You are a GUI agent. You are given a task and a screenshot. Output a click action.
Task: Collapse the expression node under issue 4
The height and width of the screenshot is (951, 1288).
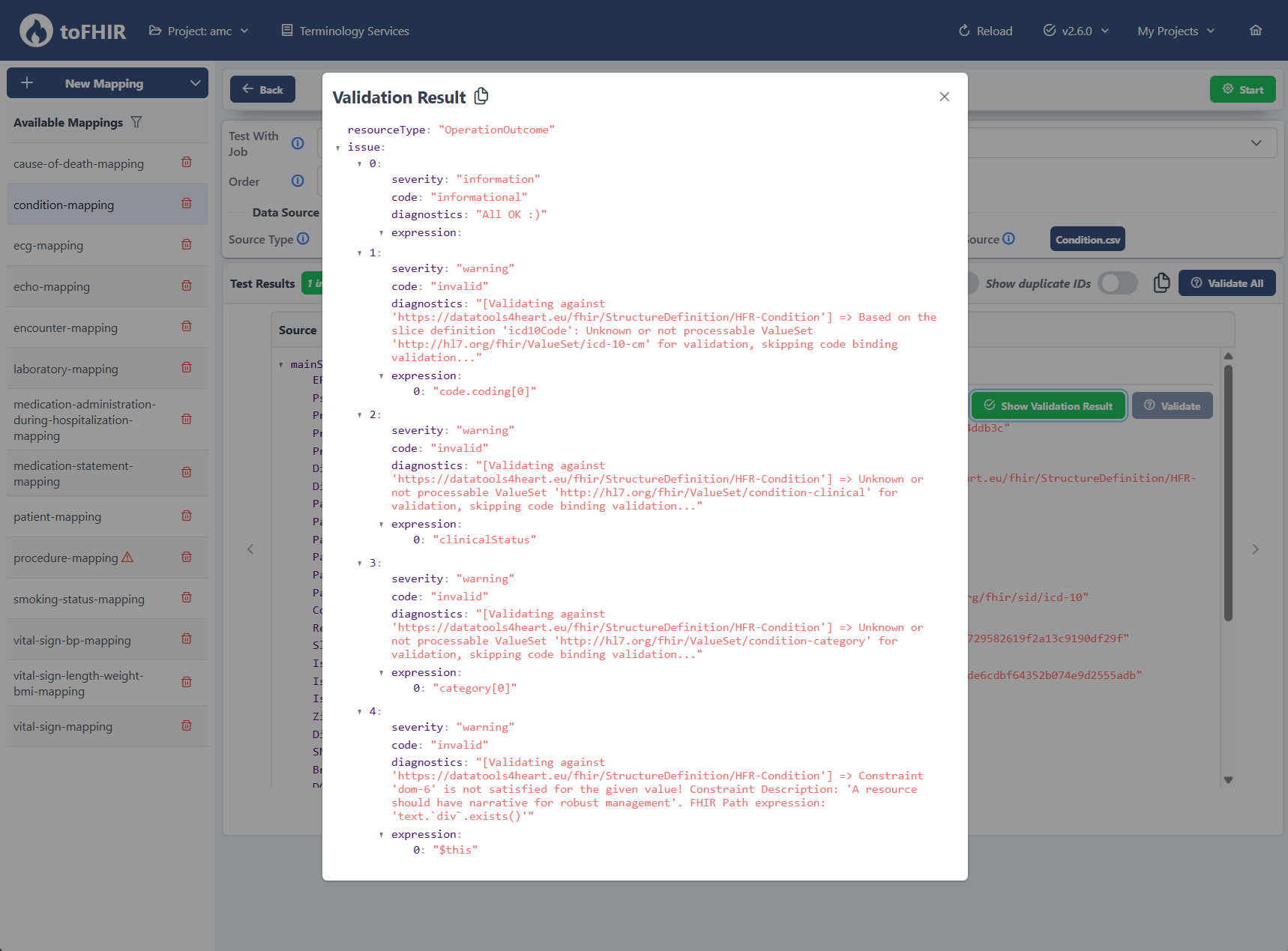click(x=382, y=835)
